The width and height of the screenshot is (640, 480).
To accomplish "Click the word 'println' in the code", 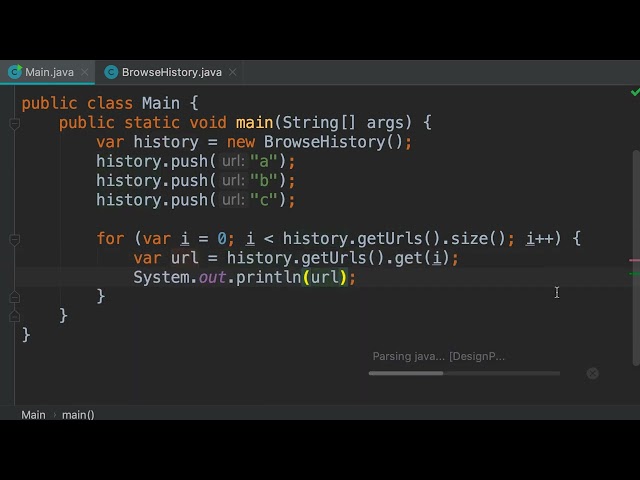I will click(x=269, y=278).
